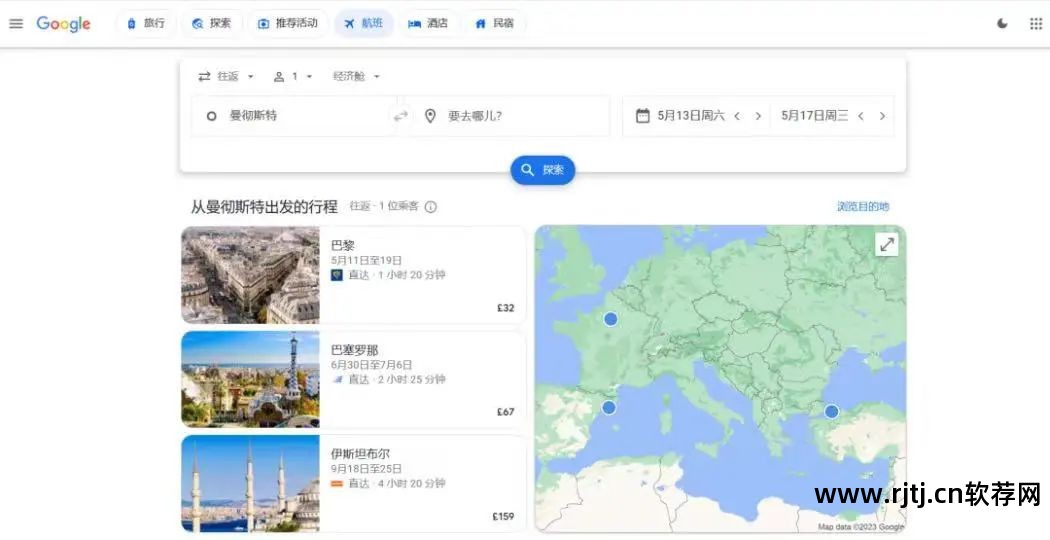The height and width of the screenshot is (540, 1050).
Task: Click the Paris marker on the map
Action: [610, 319]
